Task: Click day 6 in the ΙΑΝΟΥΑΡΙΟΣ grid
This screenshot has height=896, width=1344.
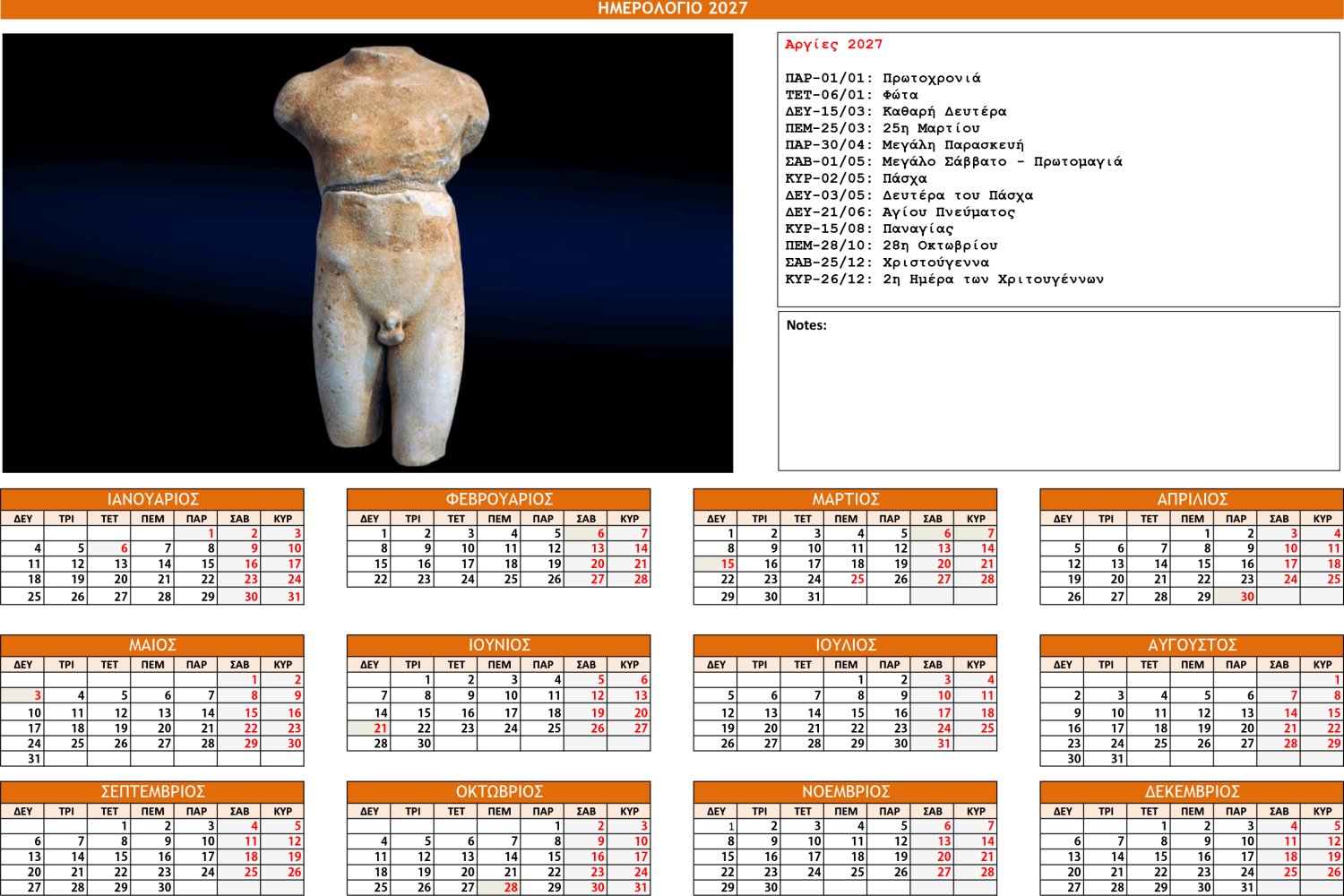Action: click(110, 548)
